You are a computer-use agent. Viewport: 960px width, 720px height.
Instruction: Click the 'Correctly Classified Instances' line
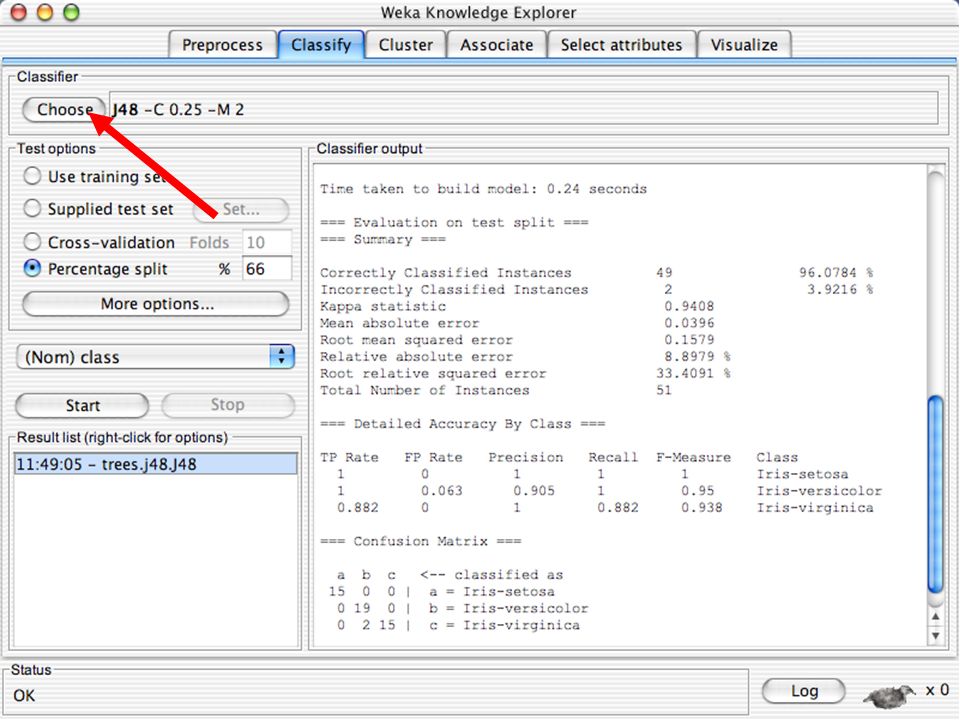click(x=596, y=272)
